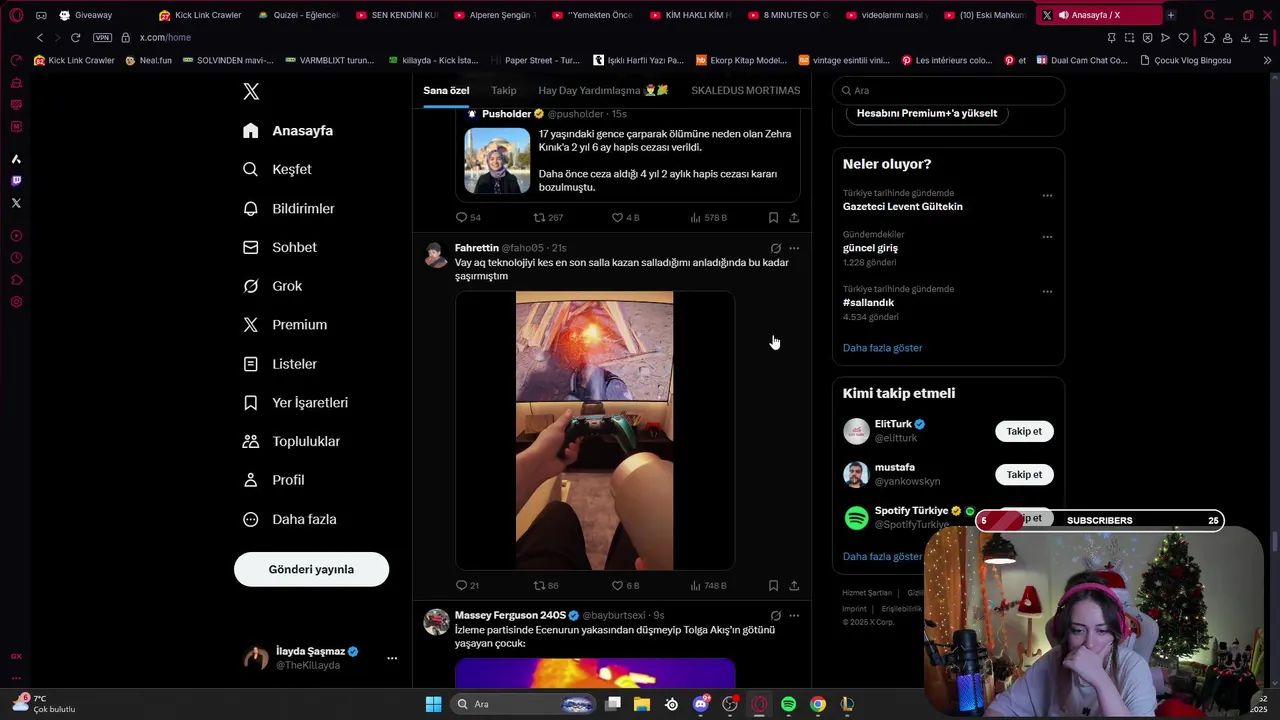This screenshot has height=720, width=1280.
Task: Switch to Takip tab
Action: coord(504,90)
